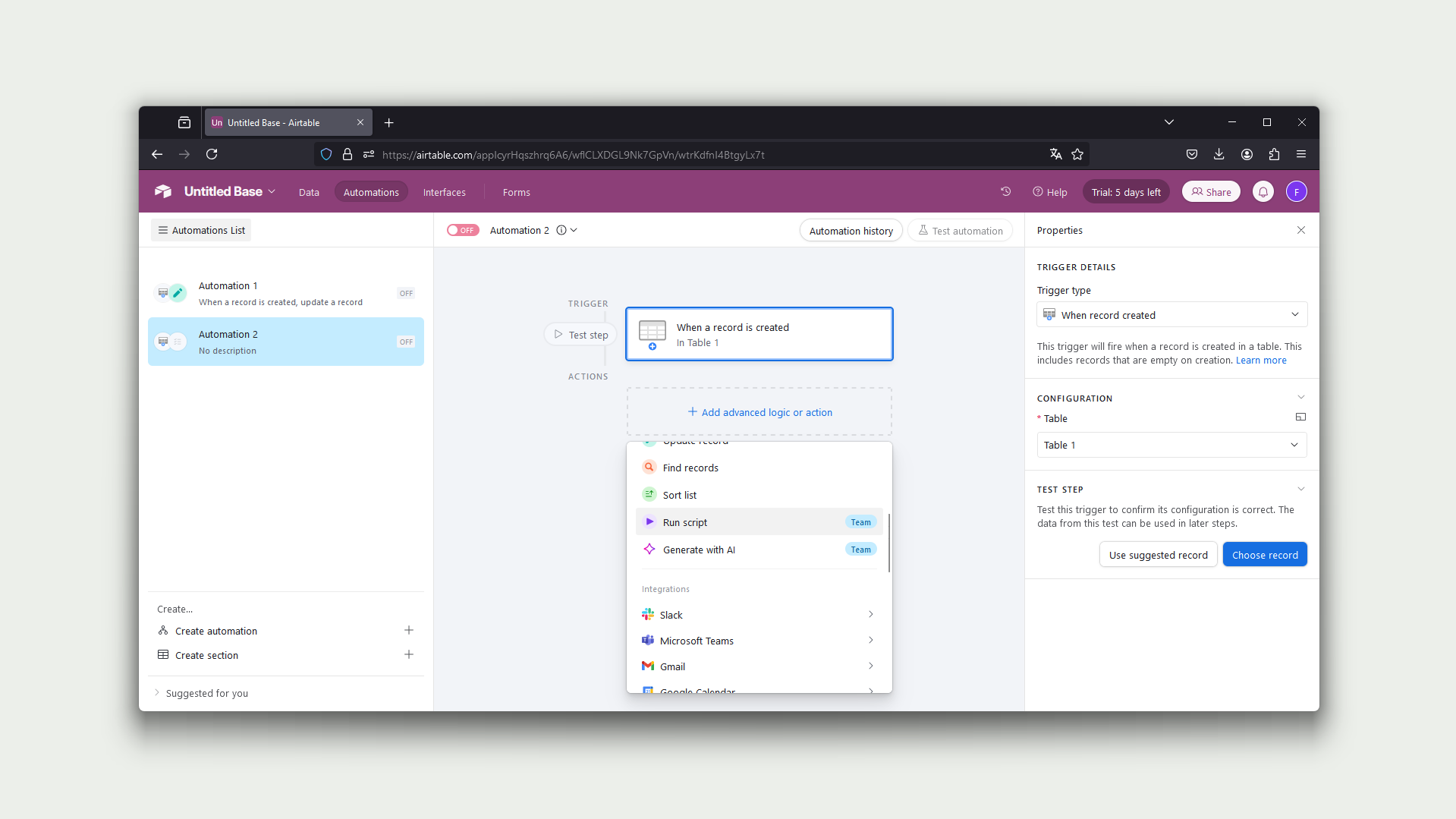
Task: Collapse the Test step section
Action: (x=1301, y=489)
